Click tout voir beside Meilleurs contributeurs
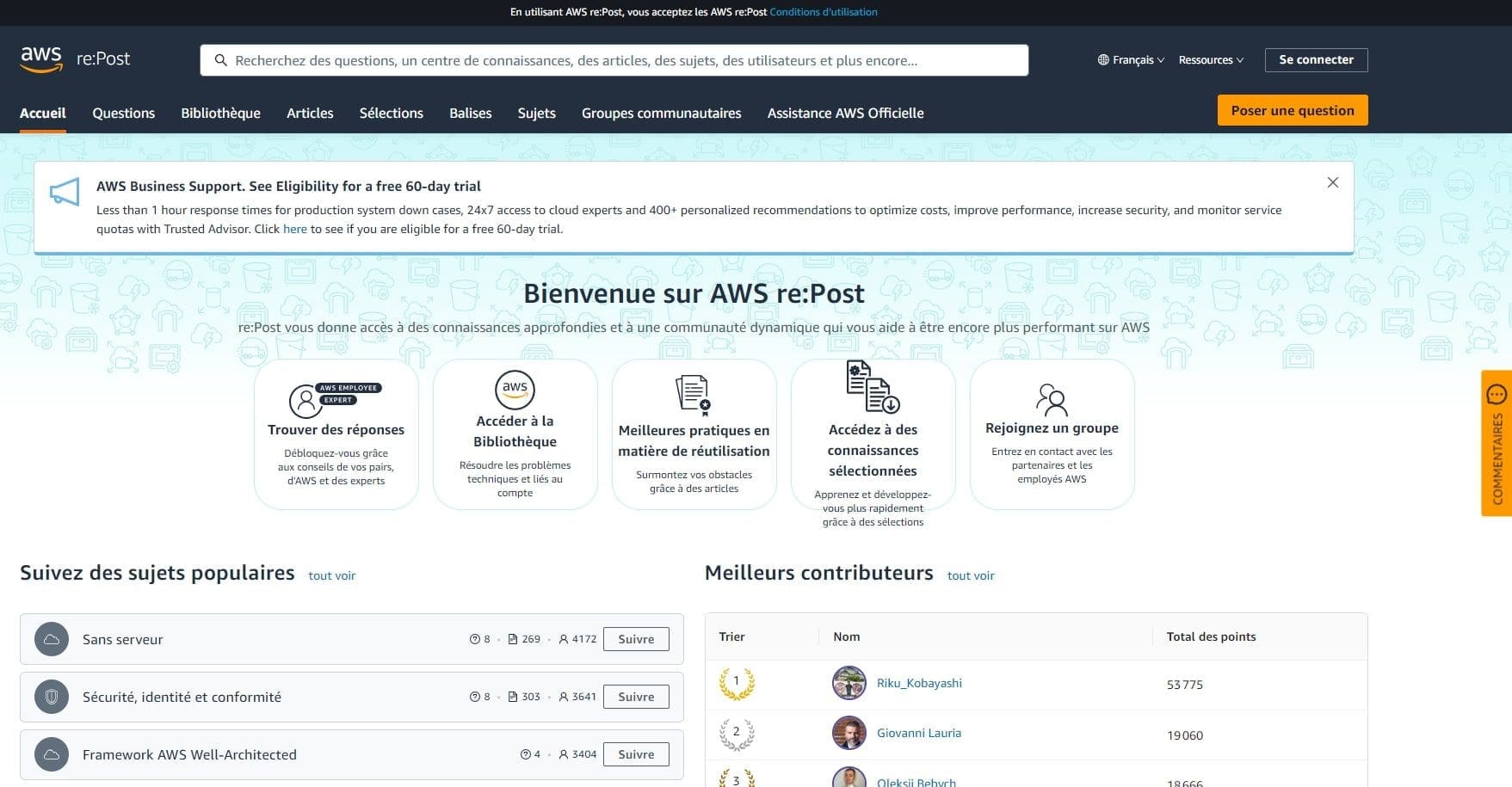 point(971,575)
